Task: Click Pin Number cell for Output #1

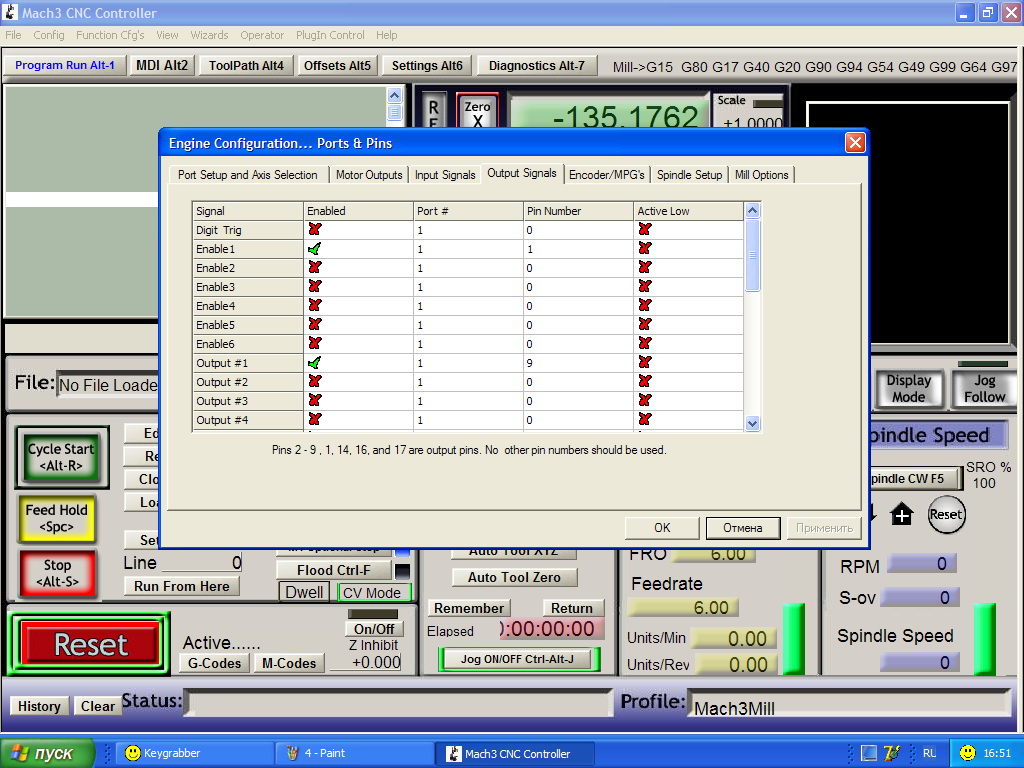Action: [x=578, y=362]
